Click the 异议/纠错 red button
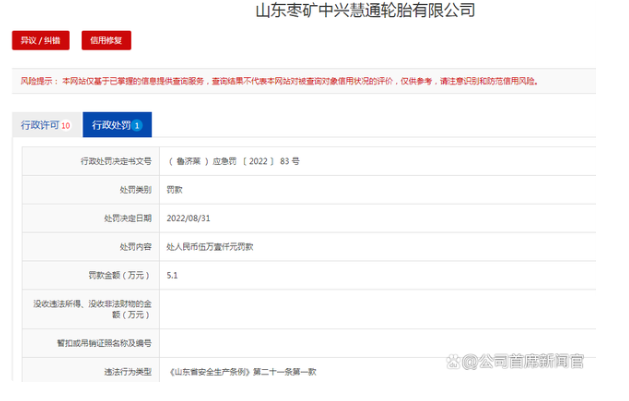The width and height of the screenshot is (629, 401). click(x=41, y=40)
